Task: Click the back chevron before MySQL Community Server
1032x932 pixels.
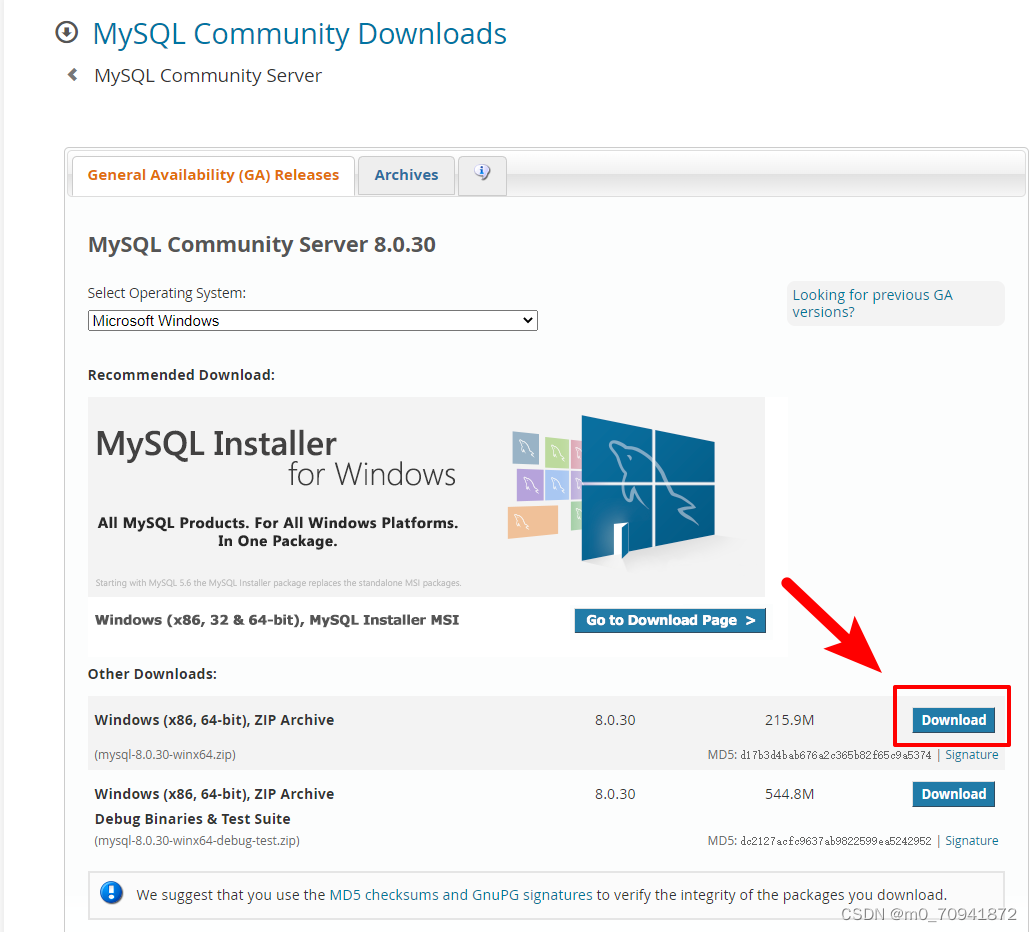Action: click(72, 75)
